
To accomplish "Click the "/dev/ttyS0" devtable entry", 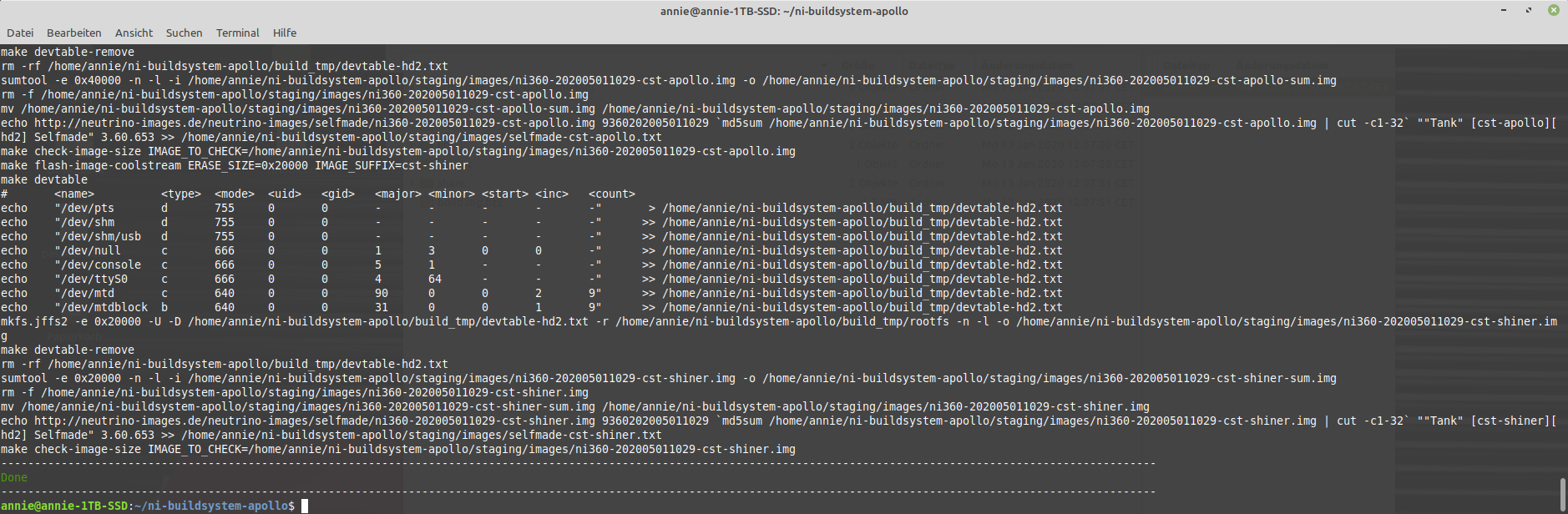I will point(91,279).
